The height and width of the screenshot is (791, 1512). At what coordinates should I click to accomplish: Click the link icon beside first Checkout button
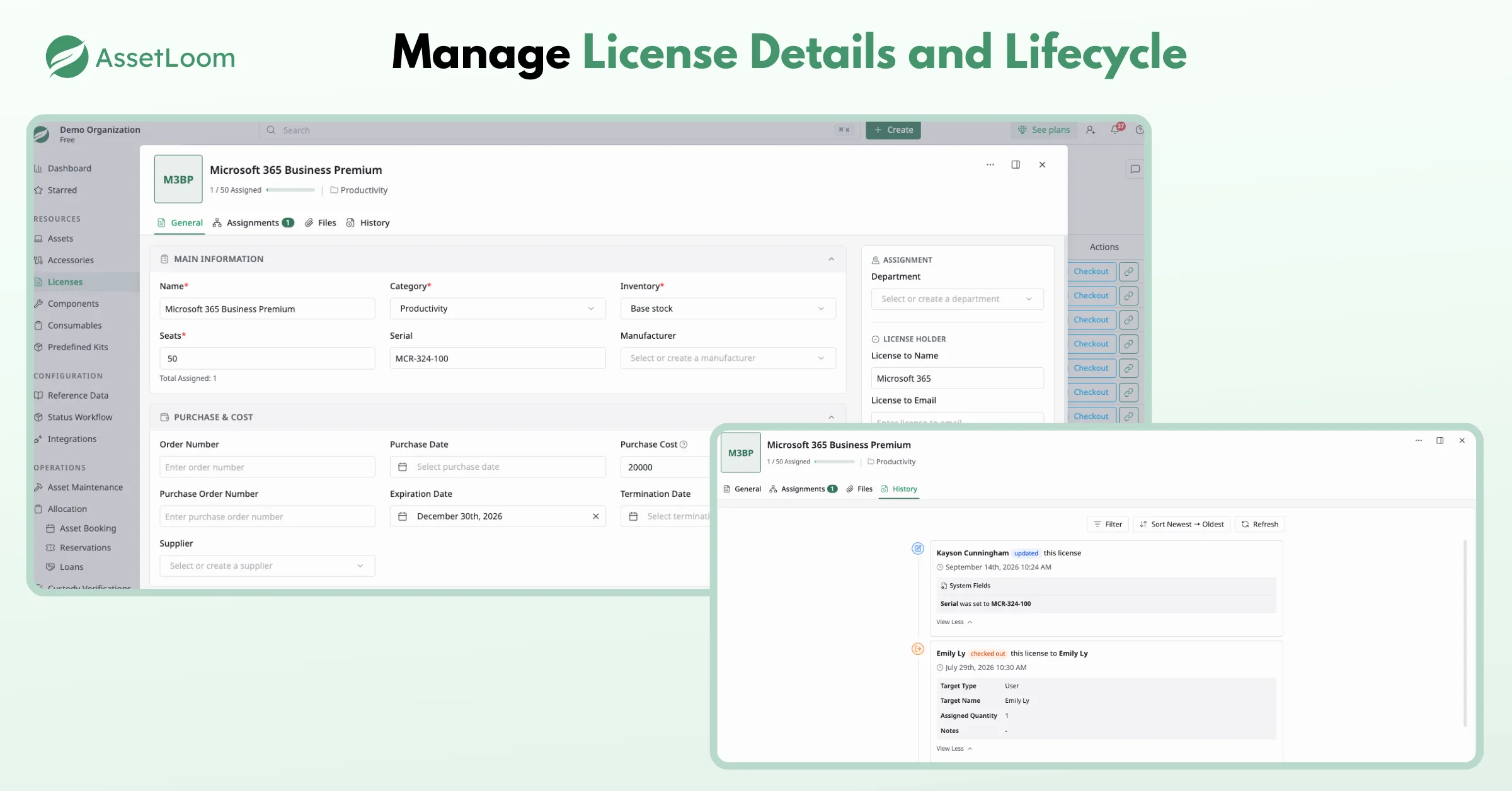(x=1128, y=271)
